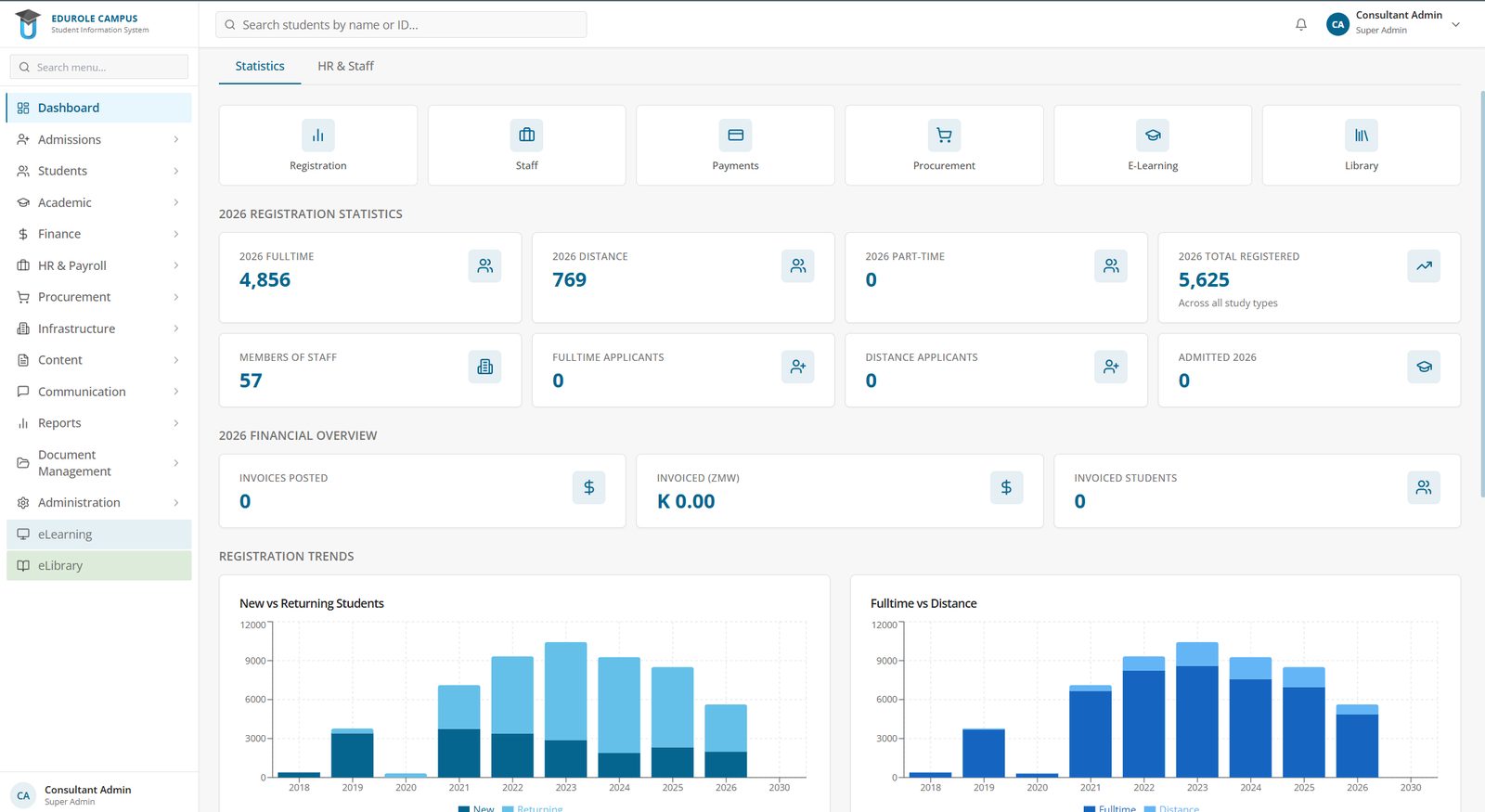This screenshot has width=1485, height=812.
Task: Click the Members of Staff building icon
Action: tap(485, 367)
